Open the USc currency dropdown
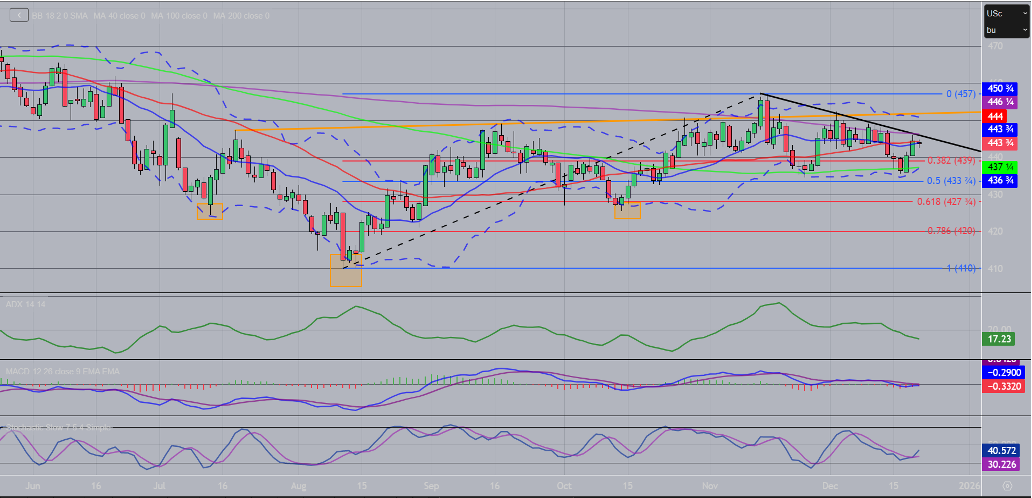 [x=1007, y=13]
